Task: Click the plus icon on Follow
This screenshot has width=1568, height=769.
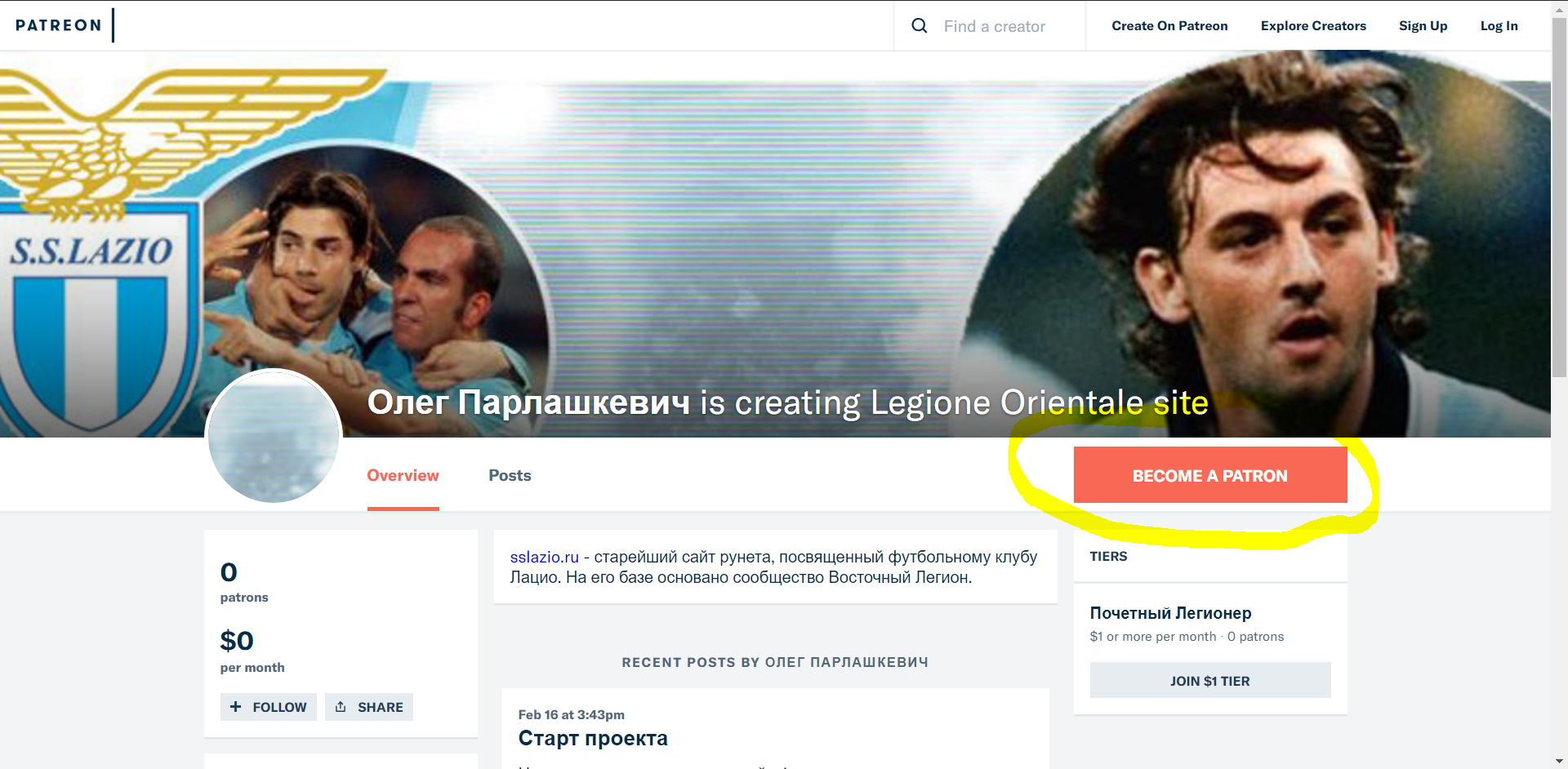Action: (x=236, y=707)
